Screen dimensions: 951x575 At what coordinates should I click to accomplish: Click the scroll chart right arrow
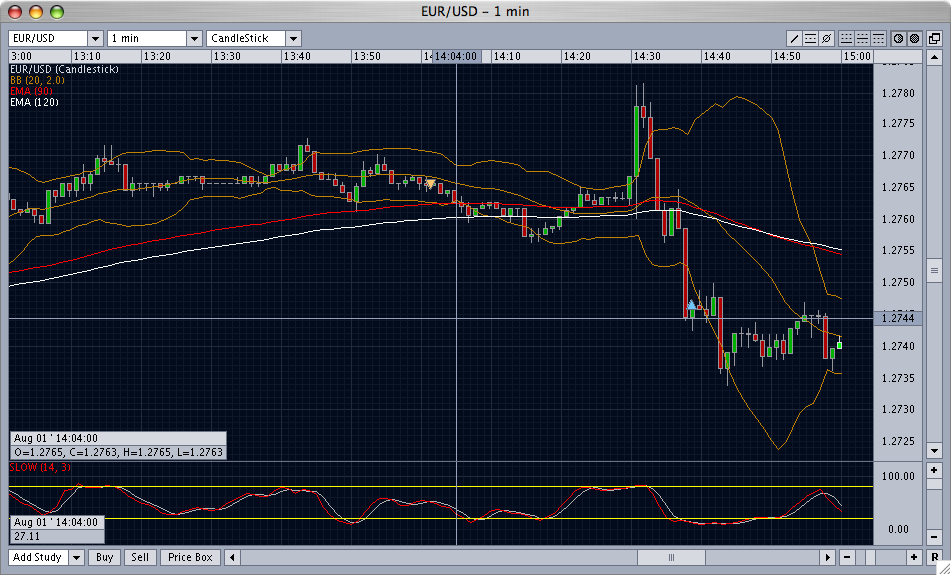click(827, 557)
